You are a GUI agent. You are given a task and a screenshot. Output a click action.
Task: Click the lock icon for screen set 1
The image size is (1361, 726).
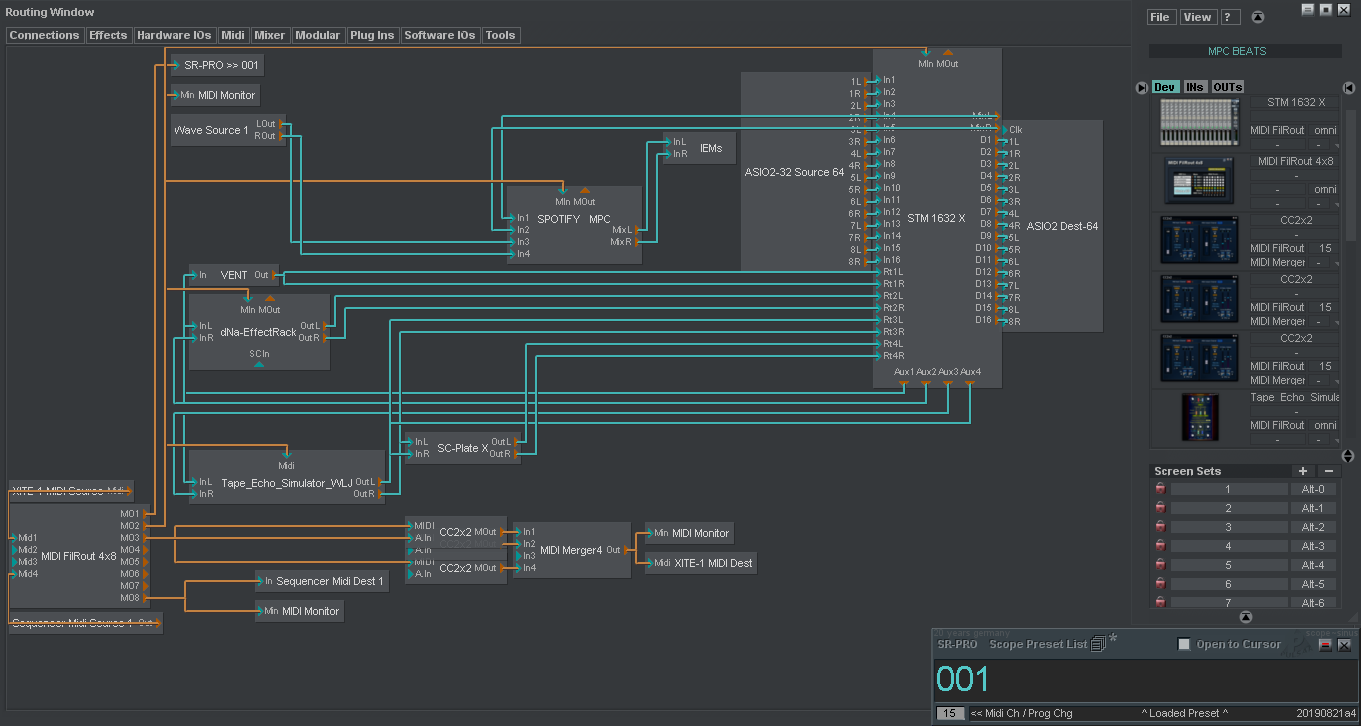click(x=1160, y=490)
